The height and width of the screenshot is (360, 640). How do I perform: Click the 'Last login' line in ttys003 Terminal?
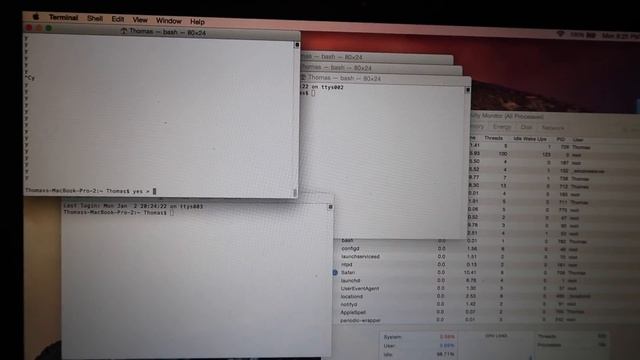click(133, 206)
